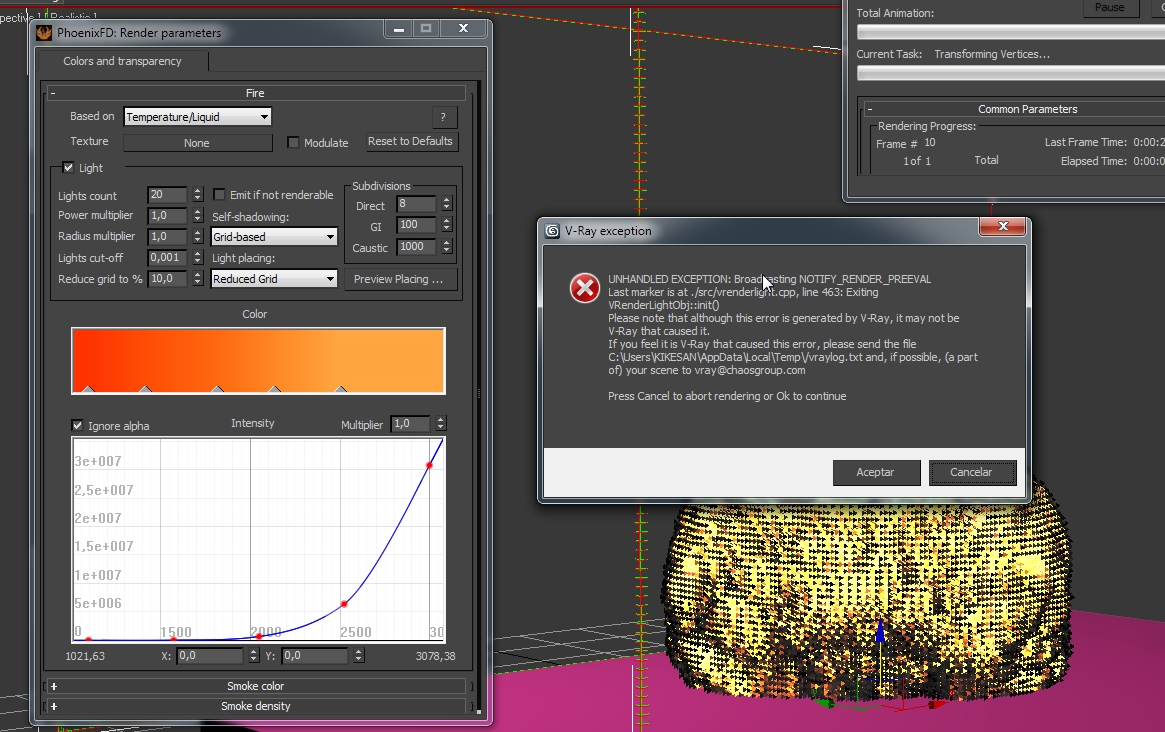The height and width of the screenshot is (732, 1165).
Task: Click the Current Task progress bar
Action: (x=1010, y=74)
